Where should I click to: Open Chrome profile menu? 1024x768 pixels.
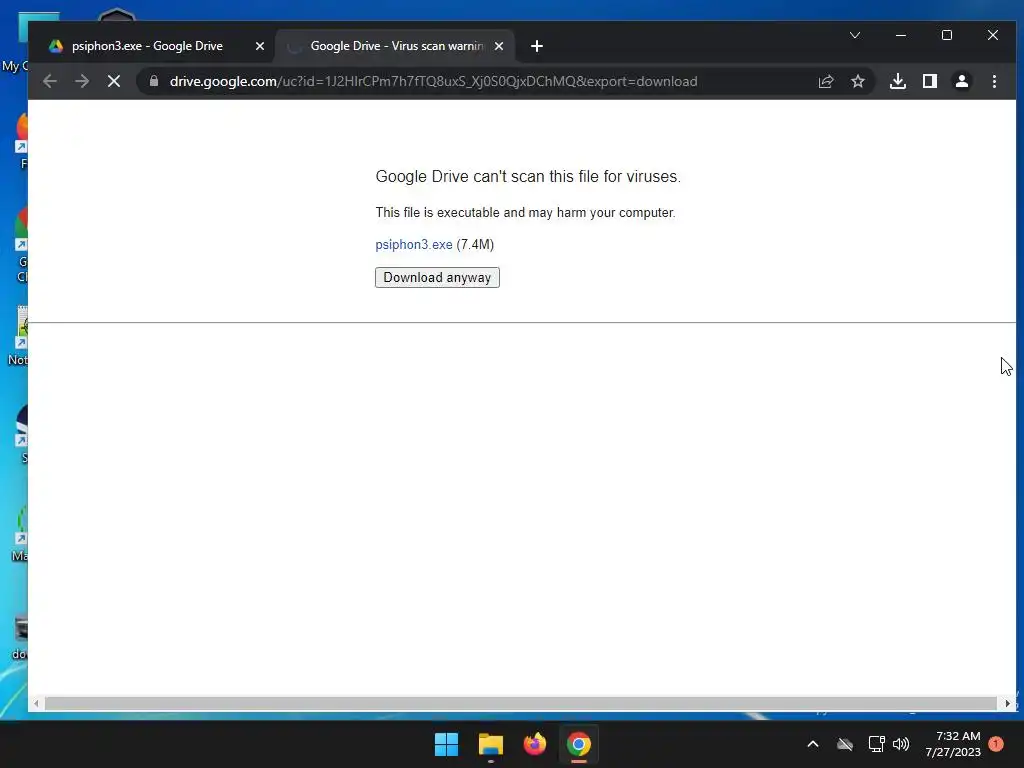tap(962, 81)
